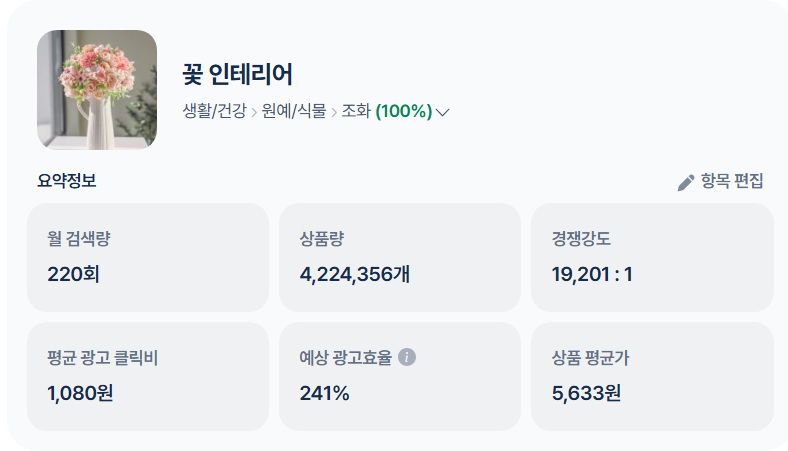788x451 pixels.
Task: Click the 꽃 인테리어 keyword title
Action: (x=237, y=74)
